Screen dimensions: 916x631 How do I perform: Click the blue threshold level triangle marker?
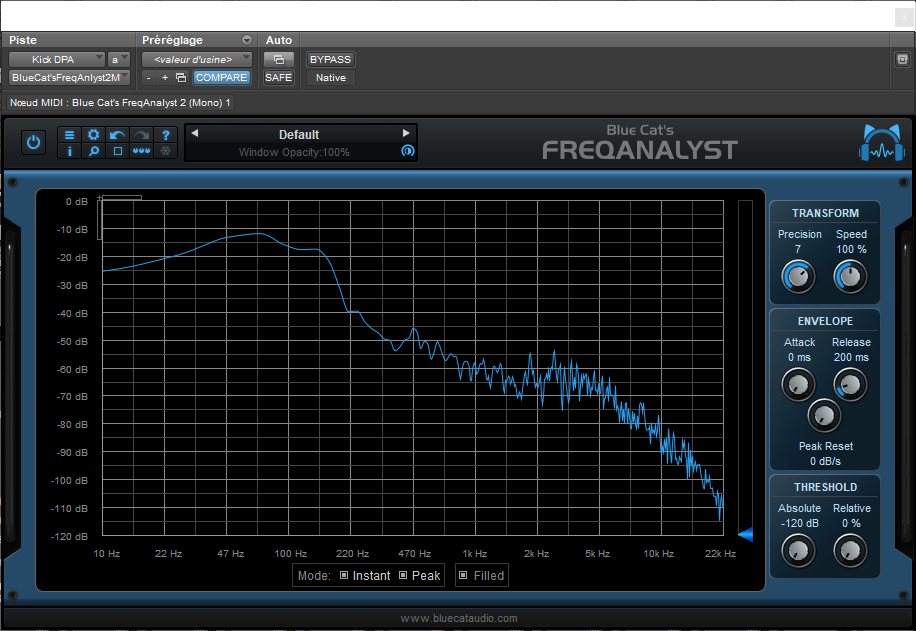click(x=745, y=534)
